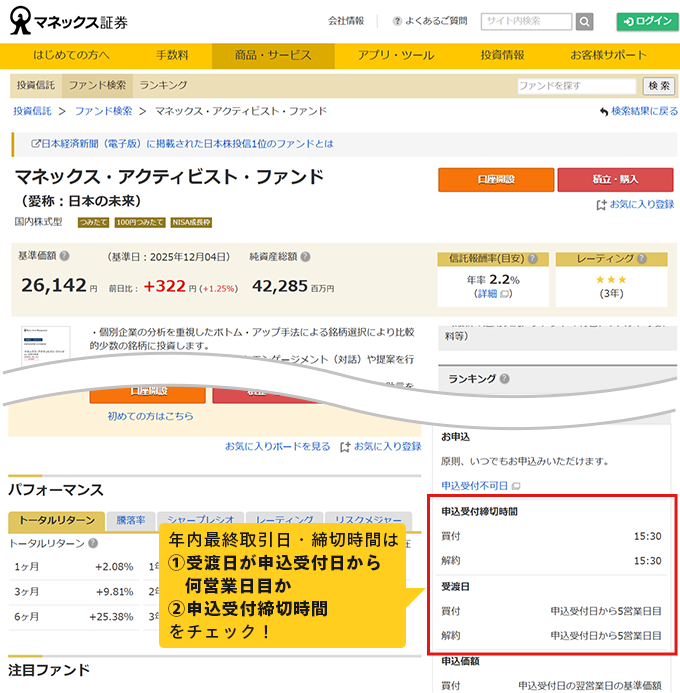Click favorite-add icon beside お気に入りボードを見る
The width and height of the screenshot is (680, 693).
point(345,447)
